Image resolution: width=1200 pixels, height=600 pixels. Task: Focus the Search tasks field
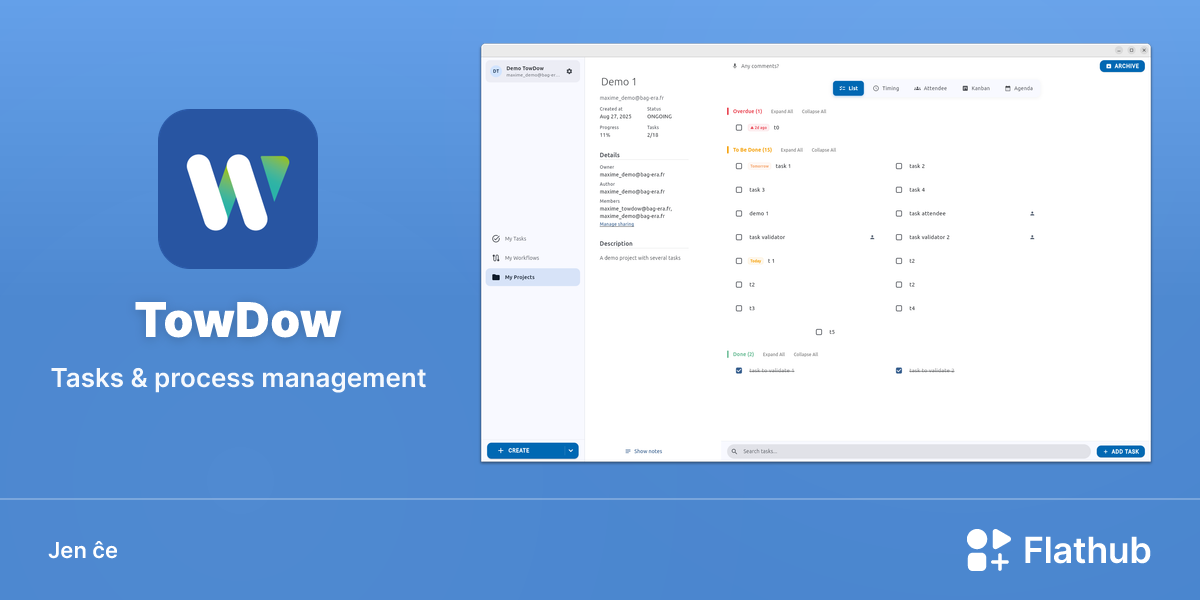[909, 452]
